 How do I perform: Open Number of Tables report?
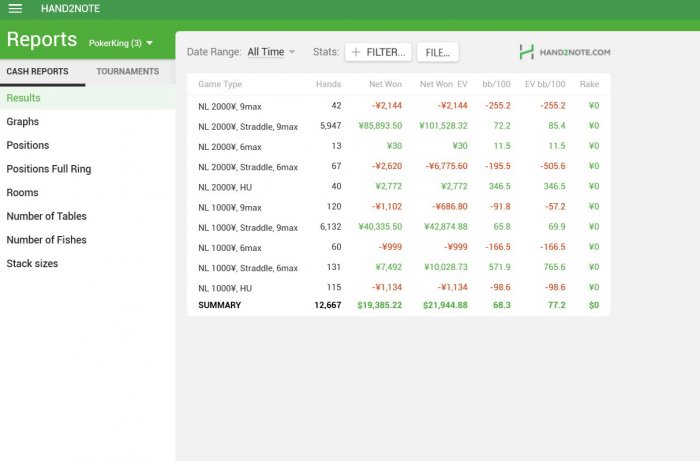point(47,216)
